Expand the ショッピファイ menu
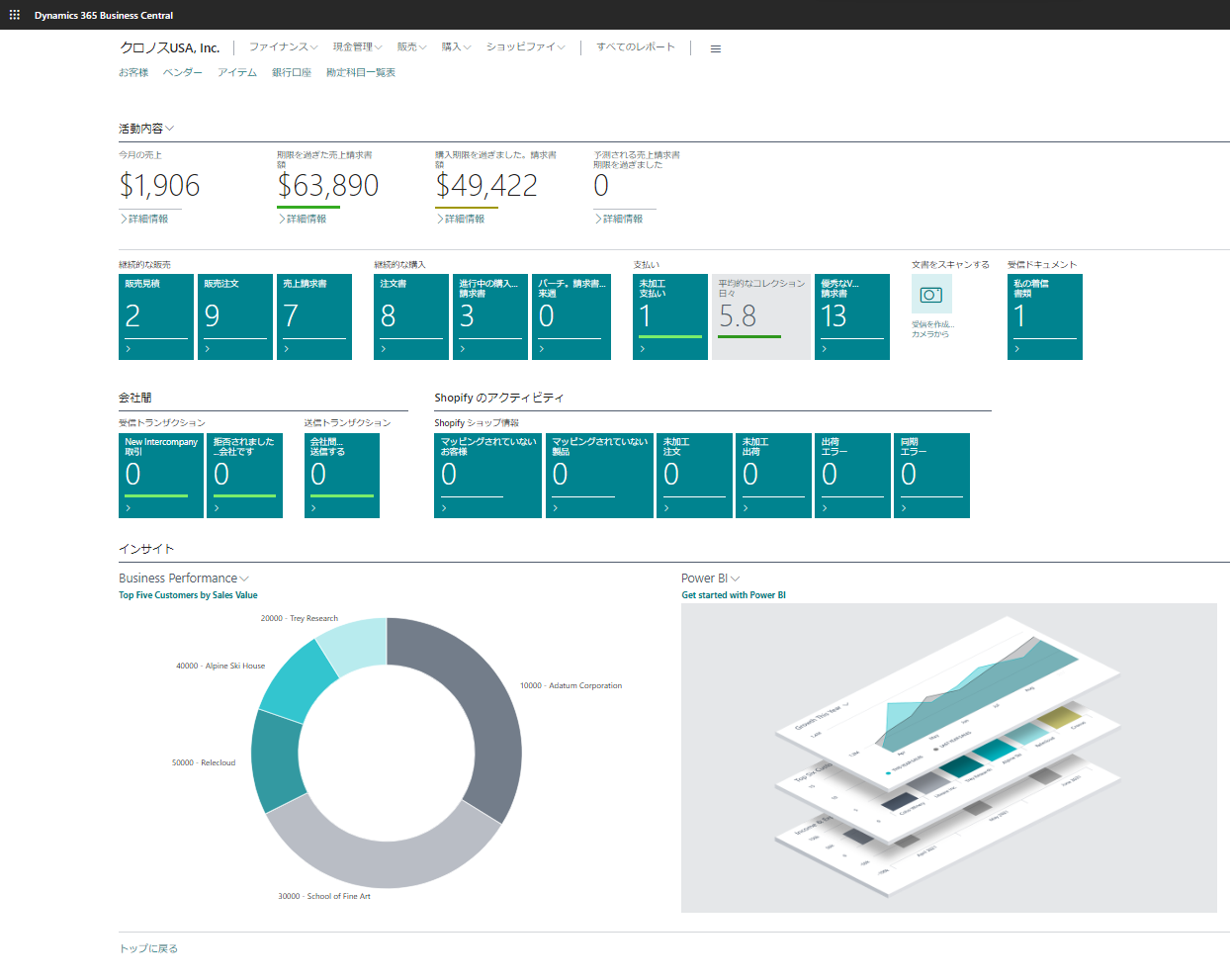 [525, 46]
